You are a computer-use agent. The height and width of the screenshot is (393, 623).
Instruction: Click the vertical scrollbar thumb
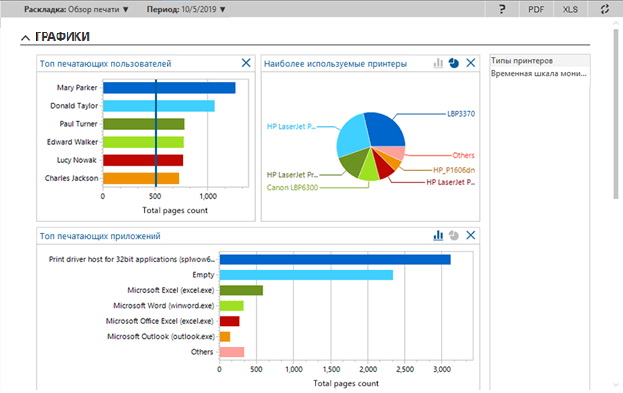[617, 113]
